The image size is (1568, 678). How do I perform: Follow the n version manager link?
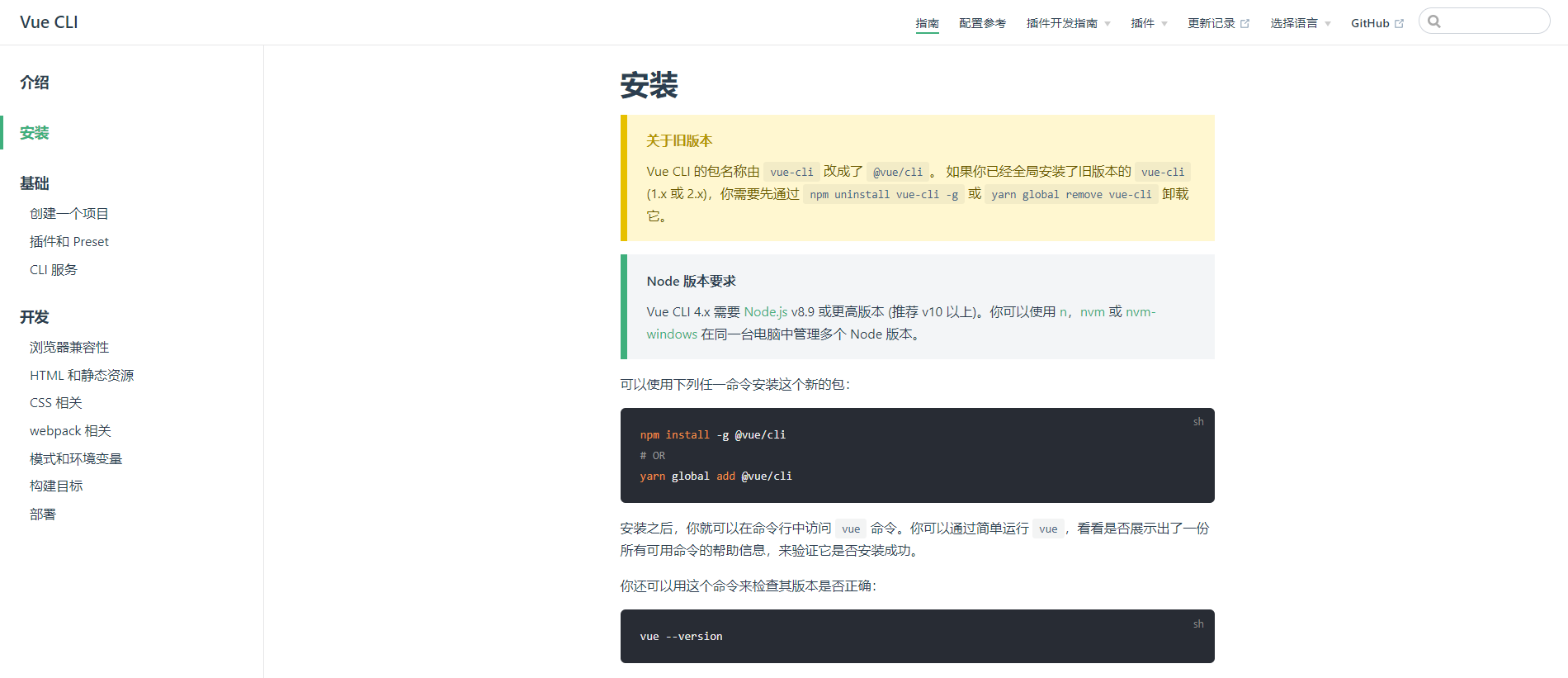tap(1064, 312)
